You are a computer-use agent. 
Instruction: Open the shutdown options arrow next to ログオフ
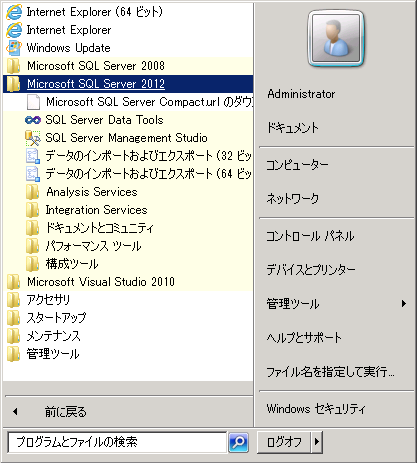point(317,442)
